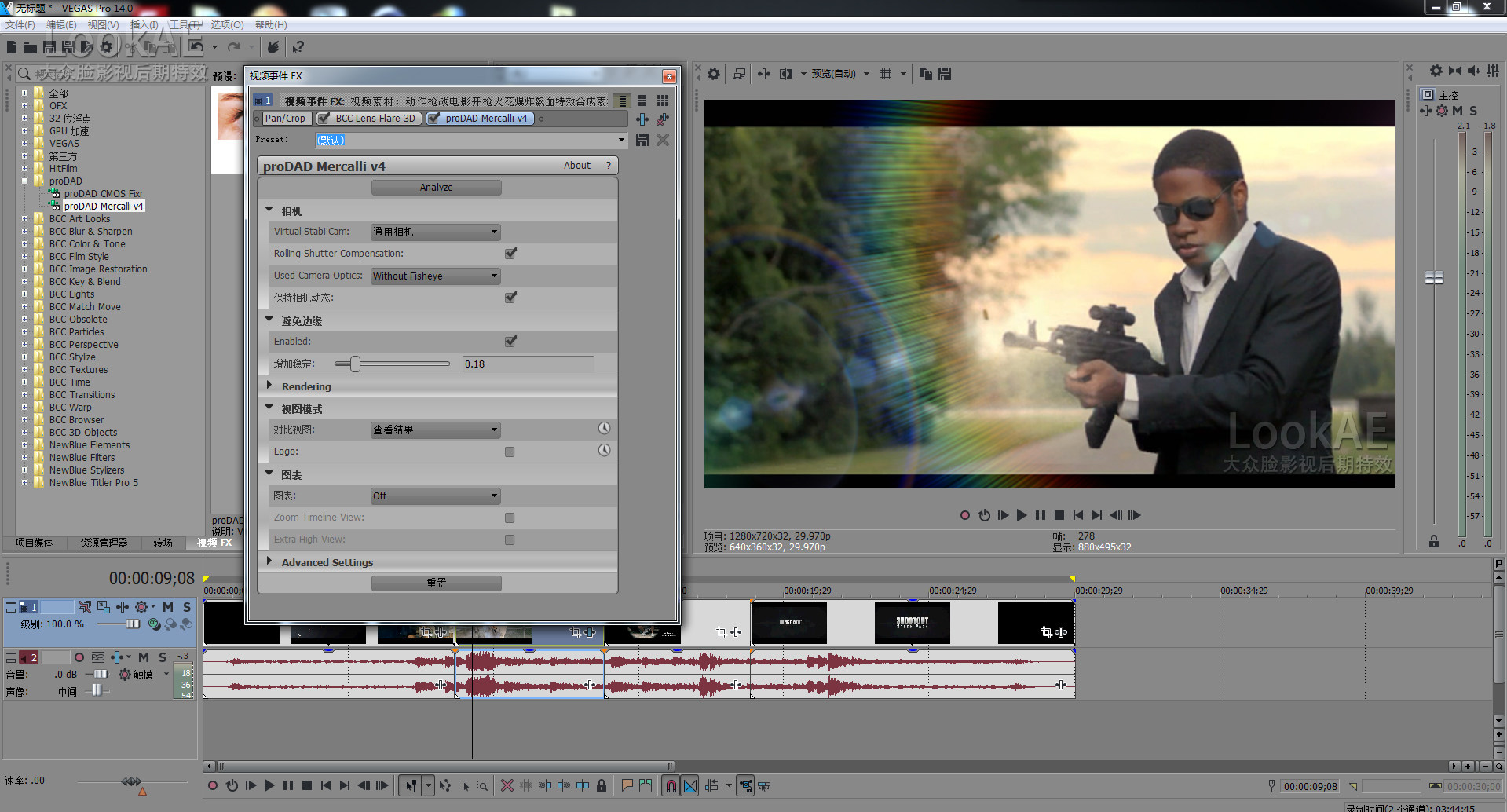1507x812 pixels.
Task: Open the Preset dropdown in the FX window
Action: [x=621, y=140]
